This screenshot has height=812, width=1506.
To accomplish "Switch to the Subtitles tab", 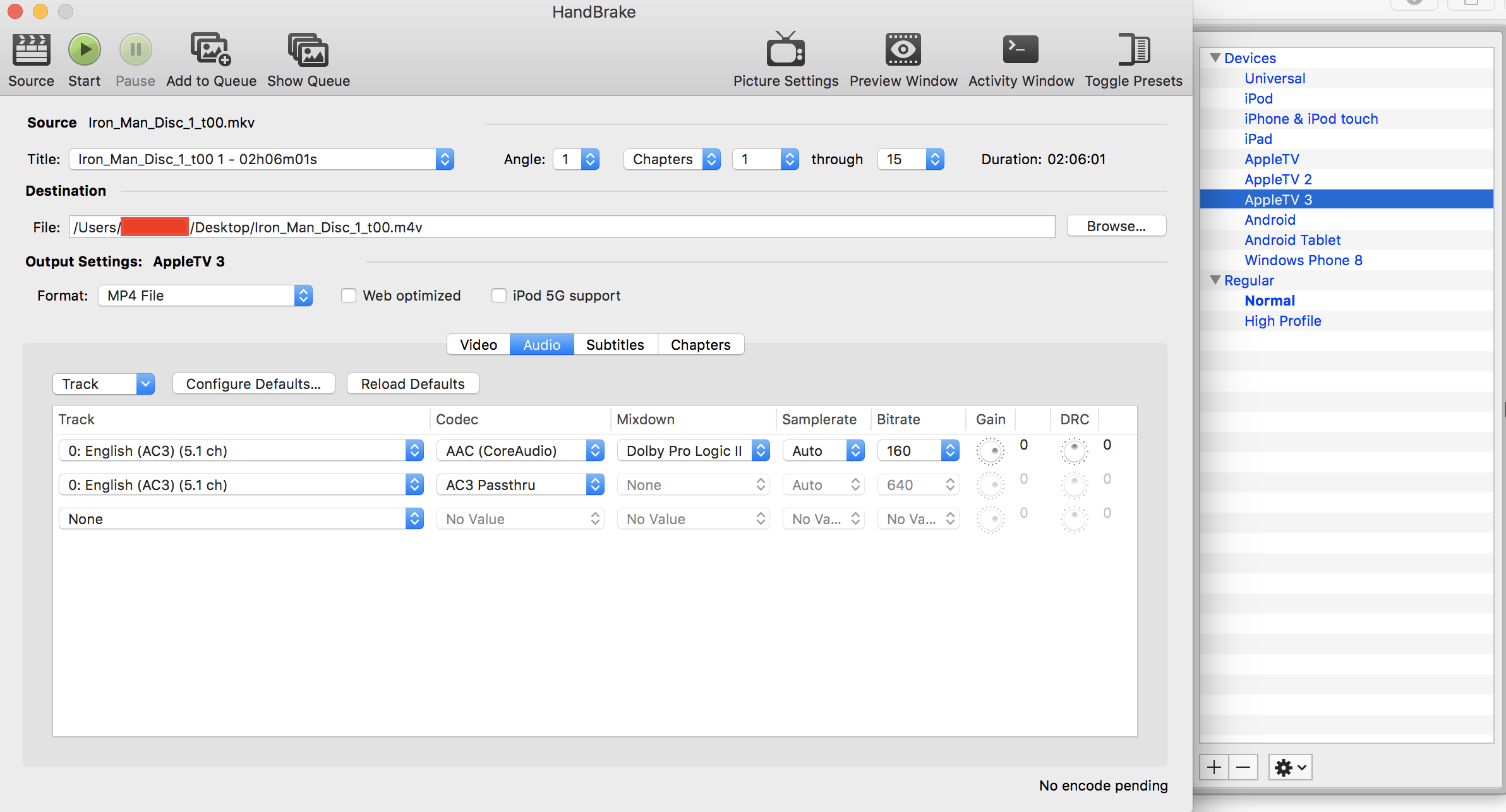I will (615, 345).
